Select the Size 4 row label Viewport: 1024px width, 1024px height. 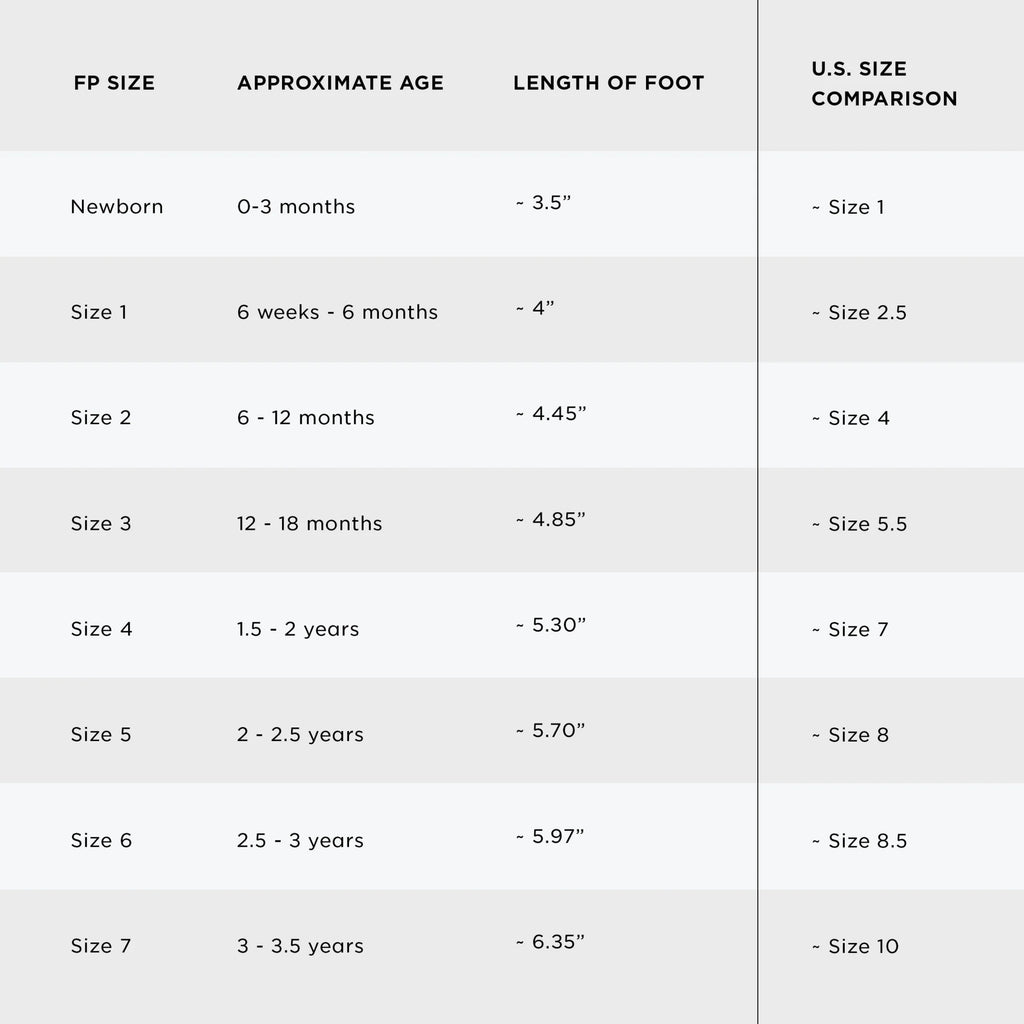coord(101,629)
